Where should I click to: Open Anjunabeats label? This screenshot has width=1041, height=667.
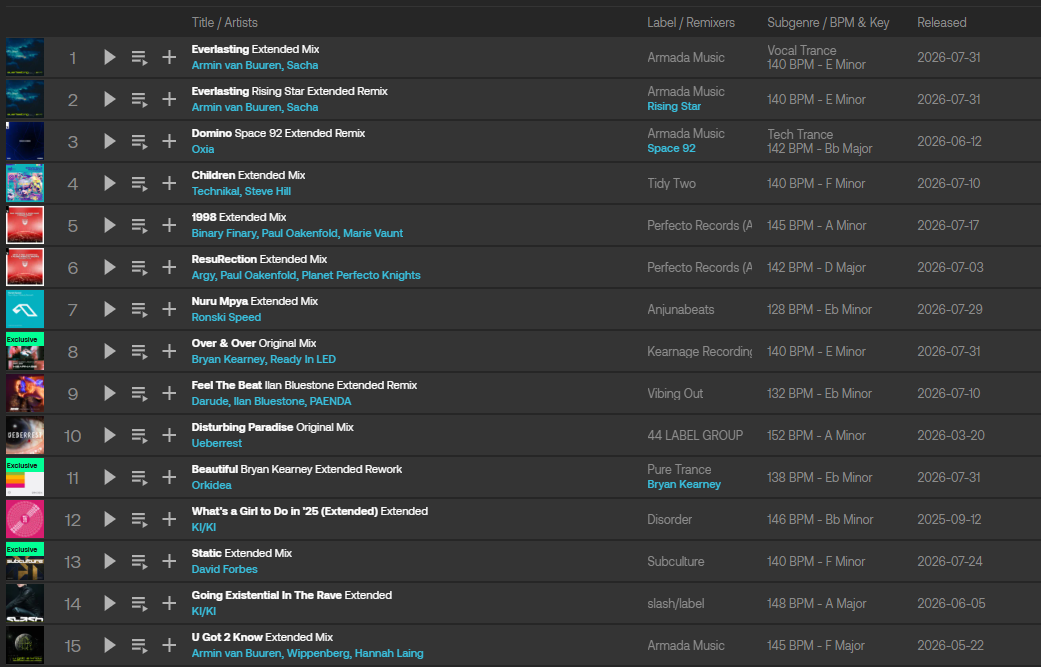point(681,309)
